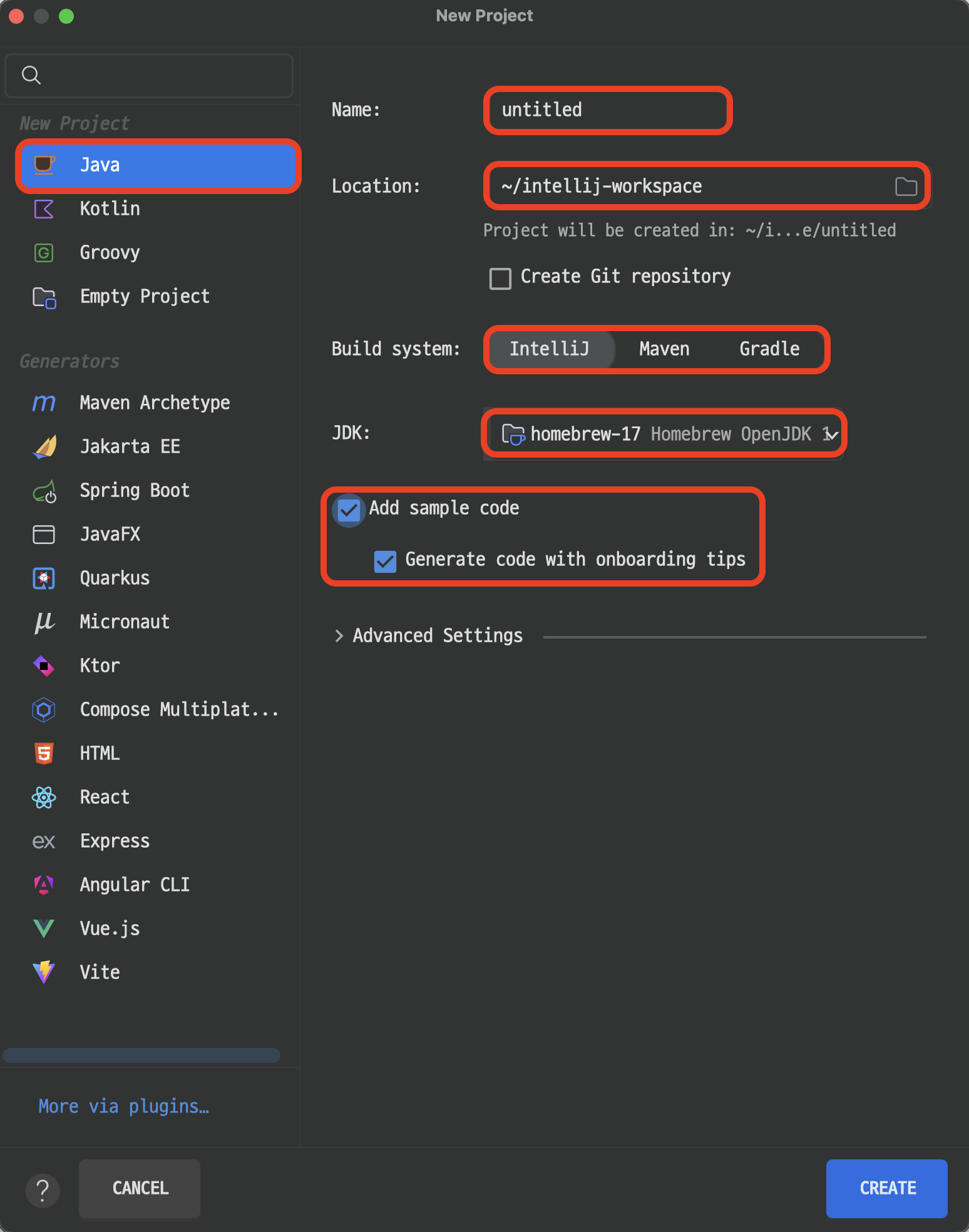This screenshot has width=969, height=1232.
Task: Click the Compose Multiplatform hexagon icon
Action: [44, 709]
